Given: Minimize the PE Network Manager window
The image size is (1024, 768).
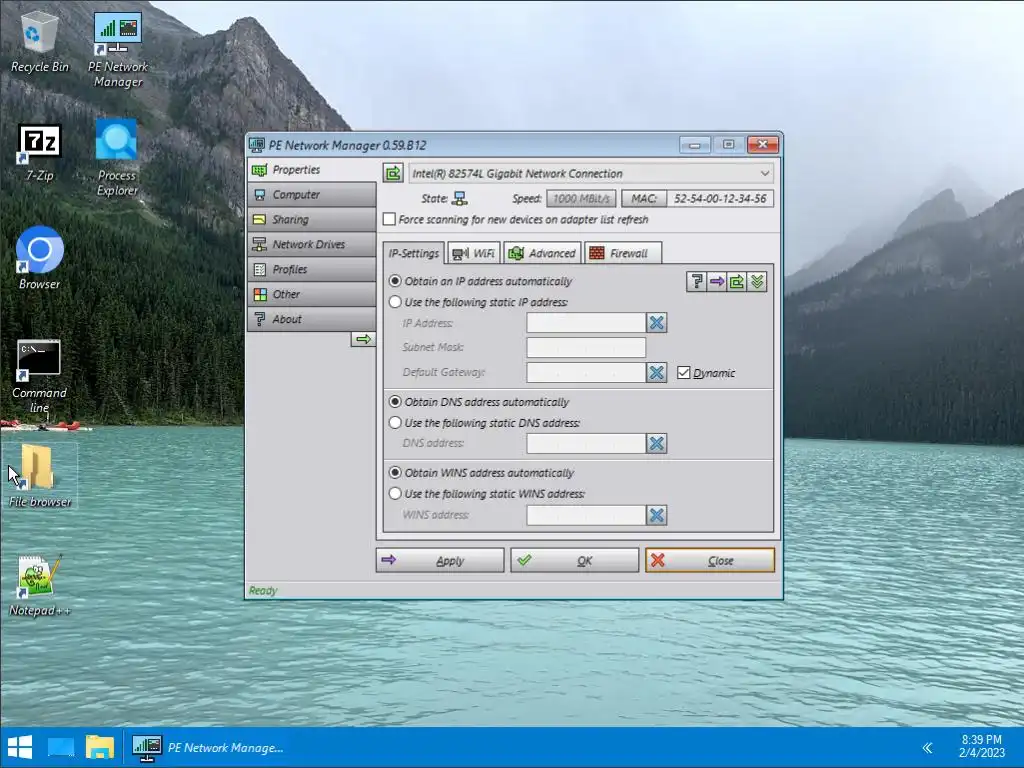Looking at the screenshot, I should click(695, 144).
